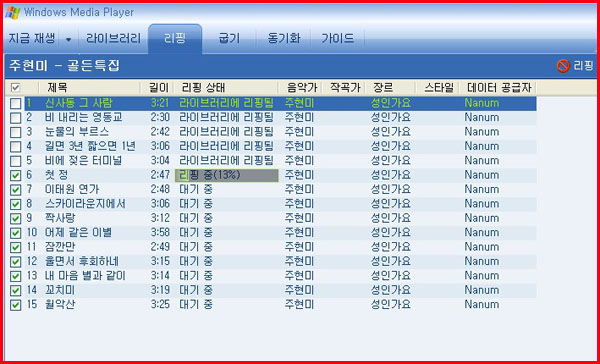Check the box for track 5 비에 젖은 터미널

(15, 161)
